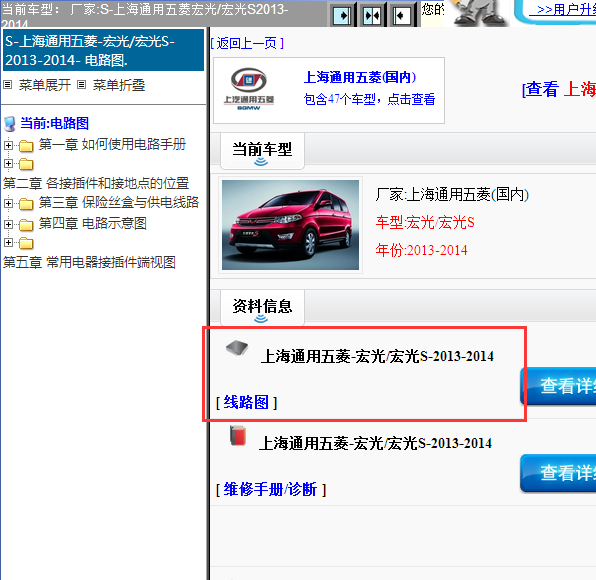The image size is (596, 580).
Task: Open folder icon for 第三章 保险丝盒与供电线路
Action: point(26,204)
